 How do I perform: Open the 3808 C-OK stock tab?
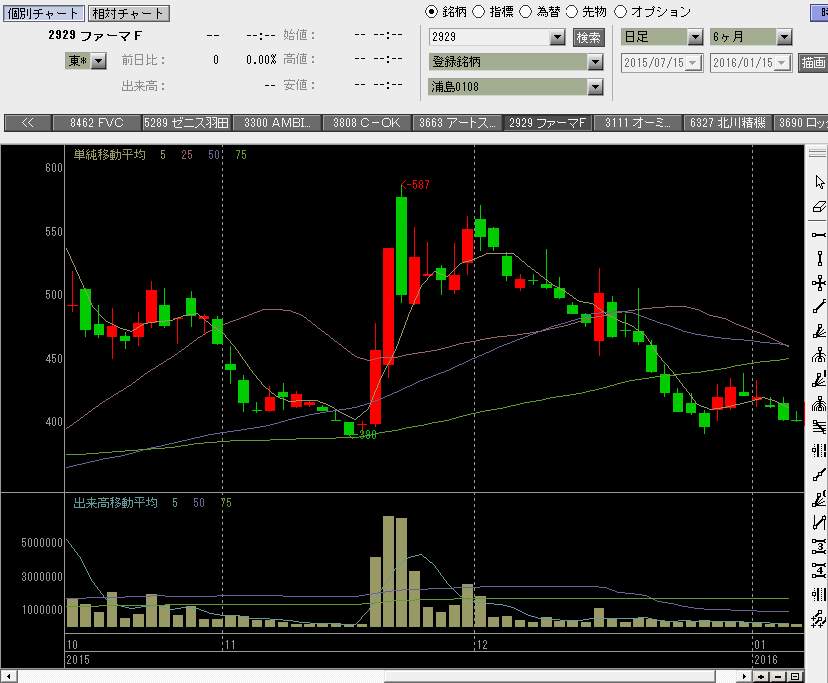point(366,123)
